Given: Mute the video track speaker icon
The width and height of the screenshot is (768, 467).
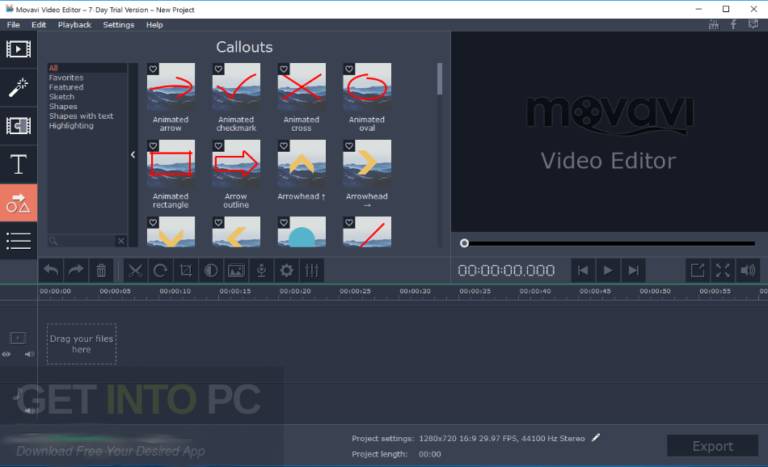Looking at the screenshot, I should [x=29, y=354].
